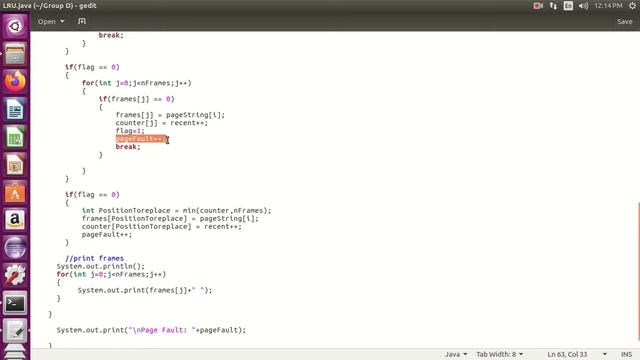
Task: Launch LibreOffice Impress from the dock
Action: coord(15,164)
